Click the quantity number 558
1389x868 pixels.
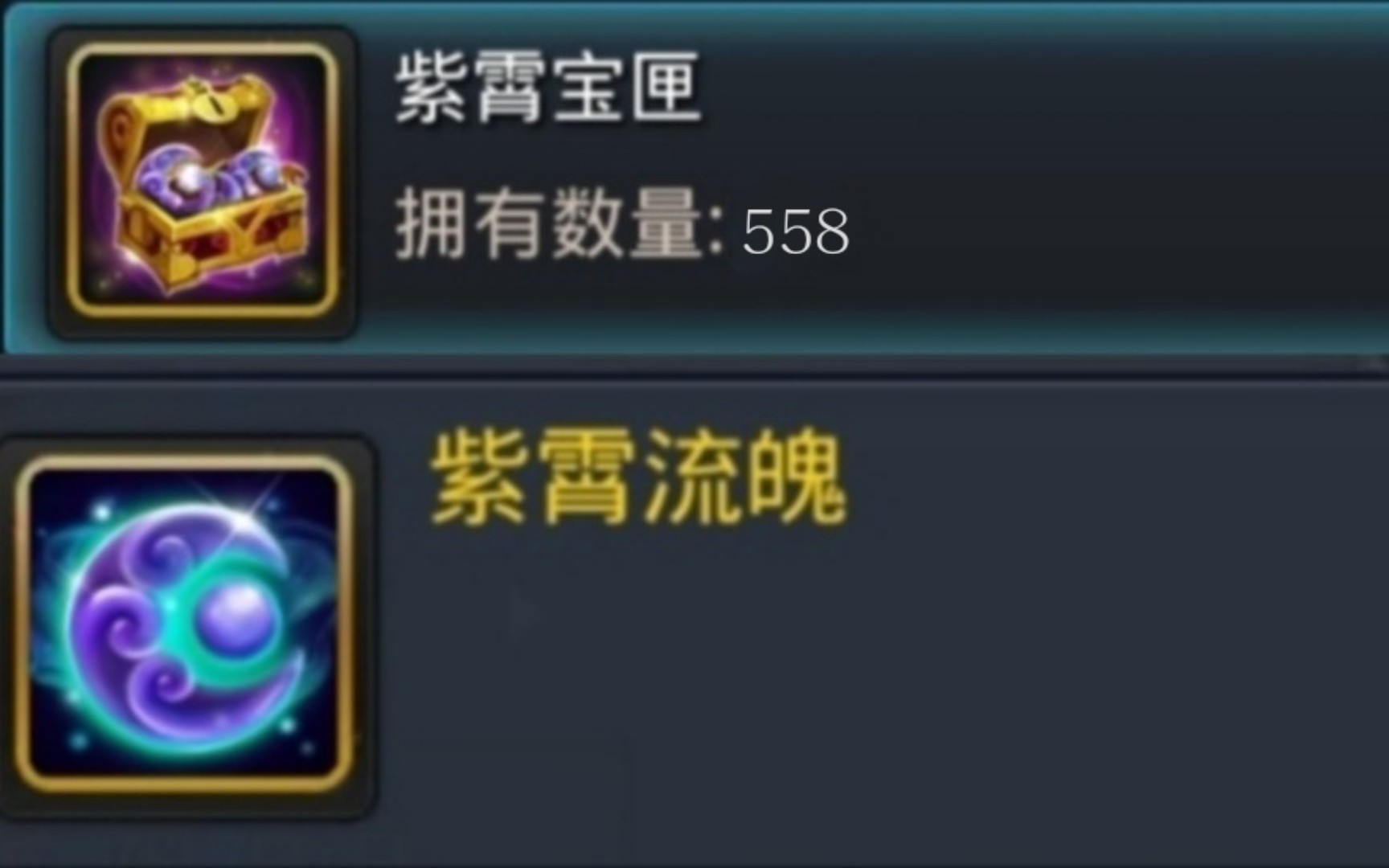(x=795, y=232)
